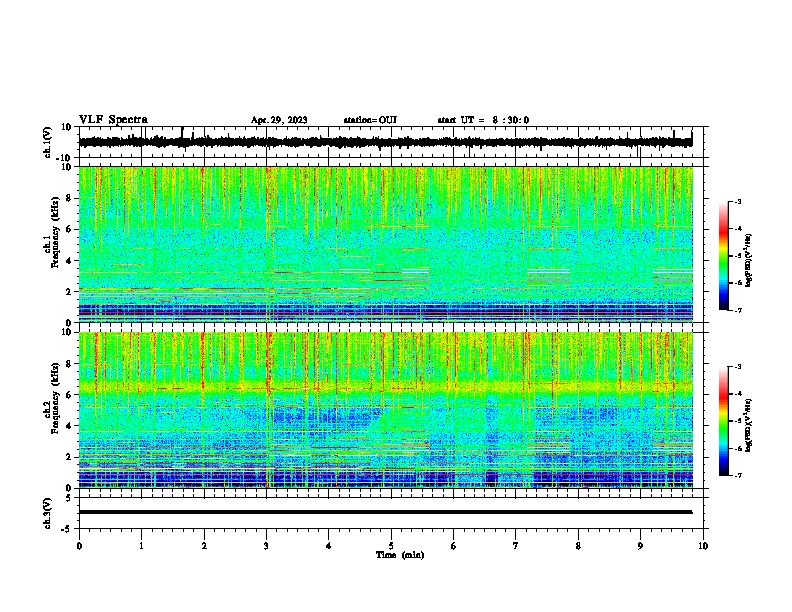Click the "5" tick on the Time axis
Viewport: 792px width, 612px height.
(x=391, y=546)
